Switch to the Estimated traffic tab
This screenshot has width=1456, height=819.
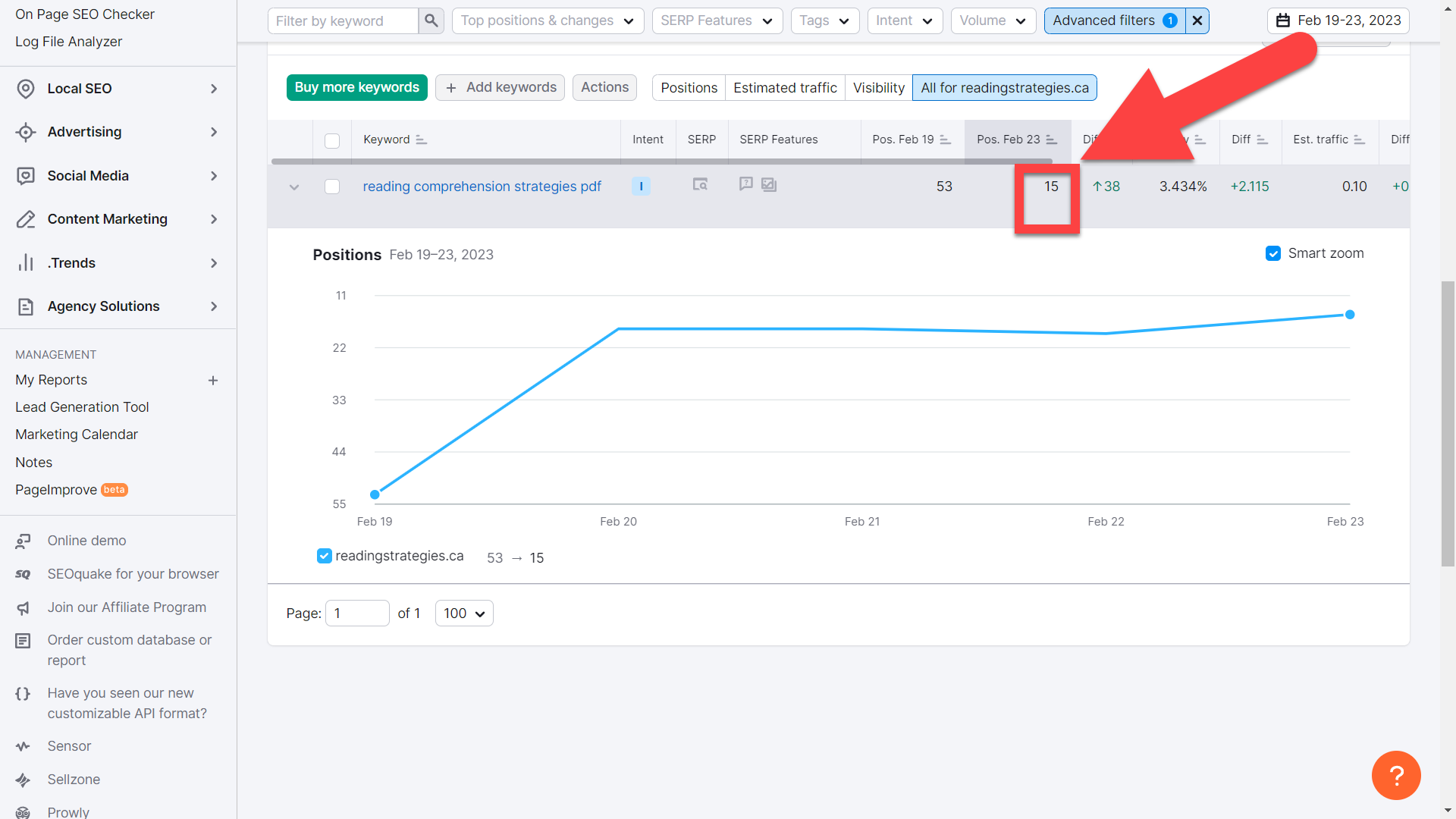(x=785, y=87)
